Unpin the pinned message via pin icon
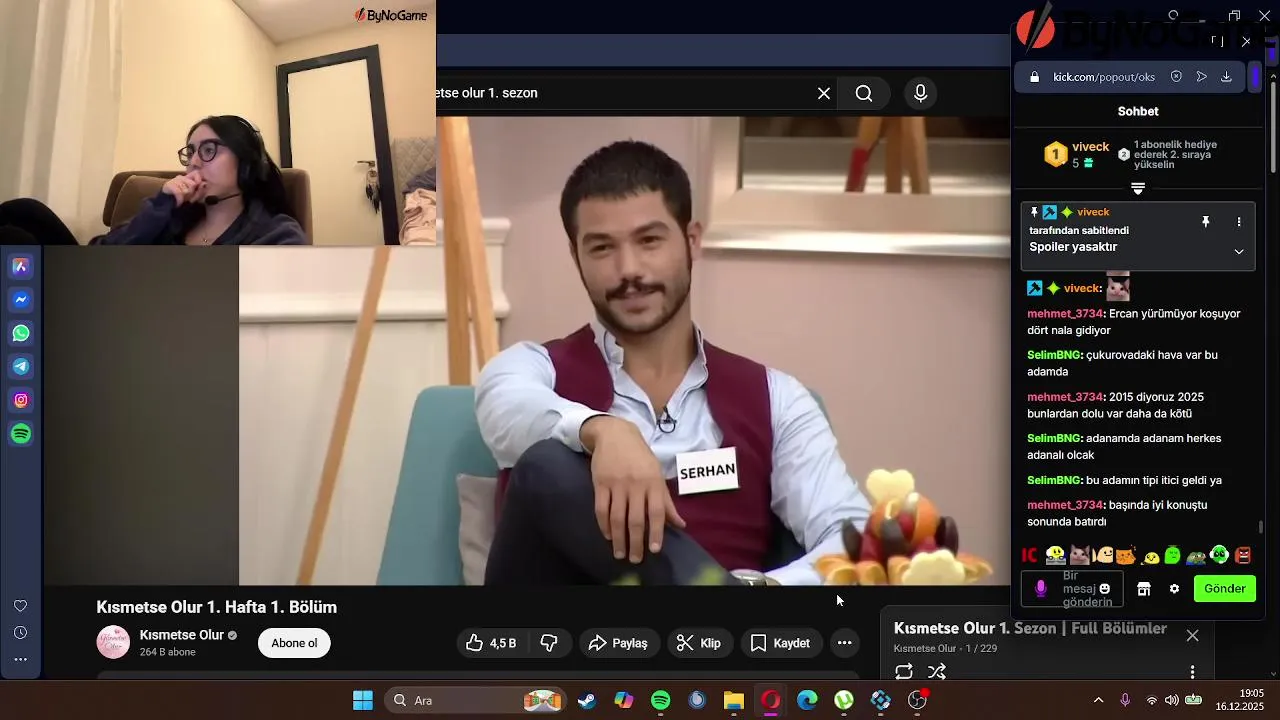Viewport: 1280px width, 720px height. pyautogui.click(x=1206, y=222)
